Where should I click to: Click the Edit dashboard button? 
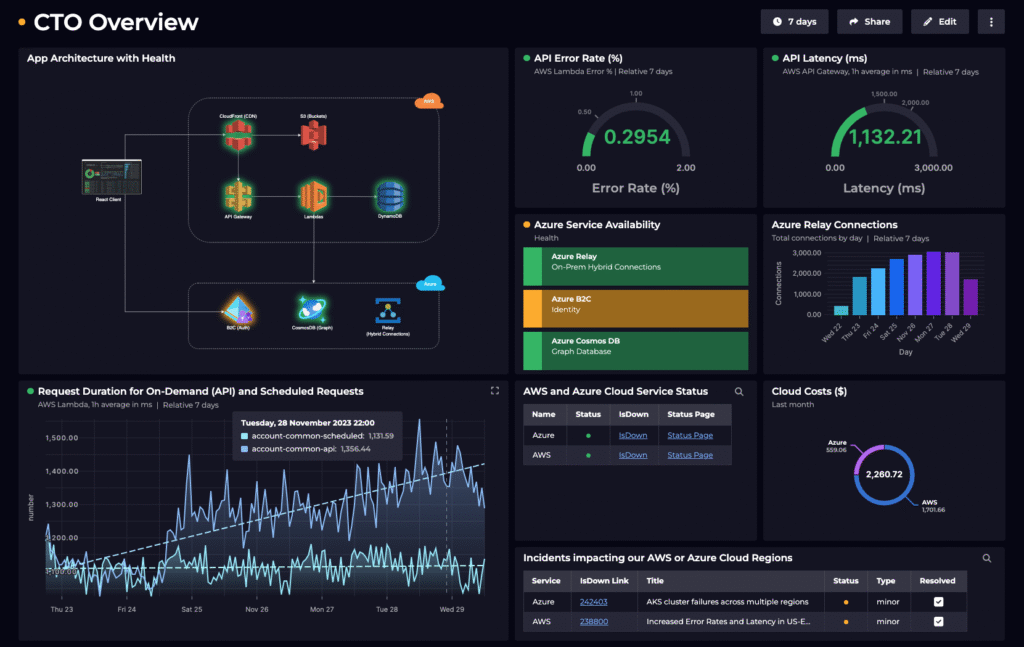[x=940, y=22]
